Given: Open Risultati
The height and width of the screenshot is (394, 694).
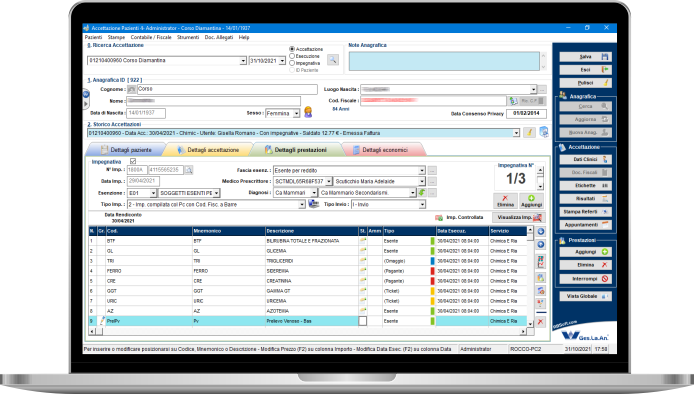Looking at the screenshot, I should point(586,199).
